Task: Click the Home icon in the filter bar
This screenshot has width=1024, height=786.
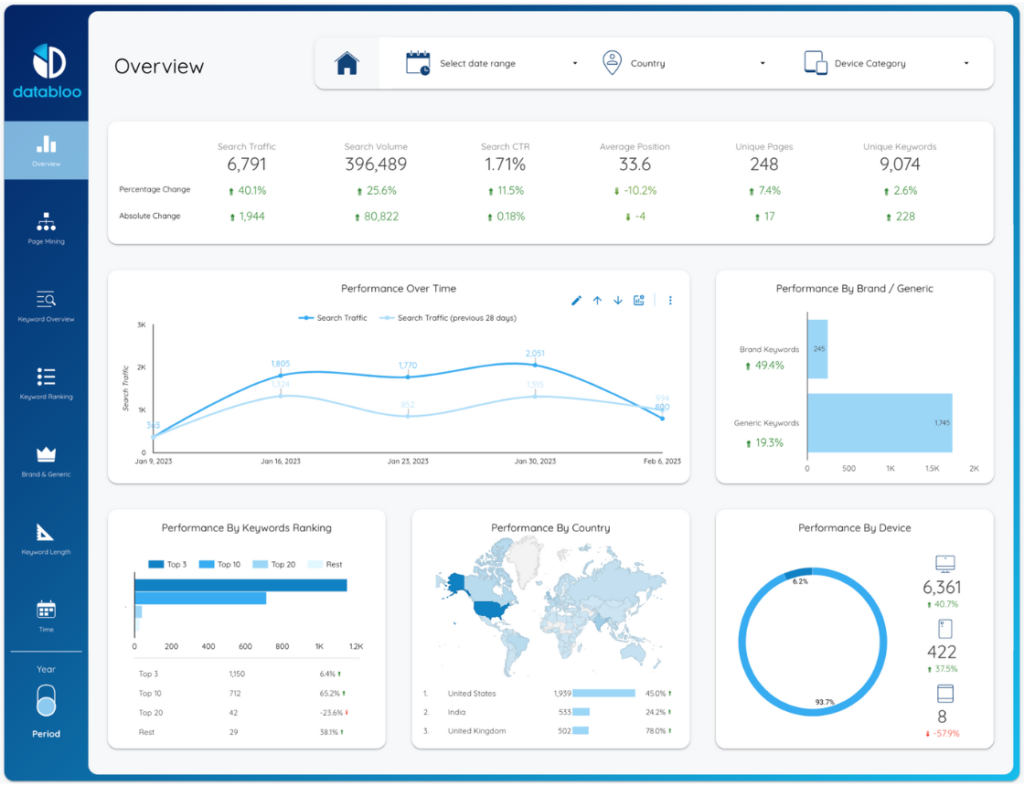Action: tap(345, 62)
